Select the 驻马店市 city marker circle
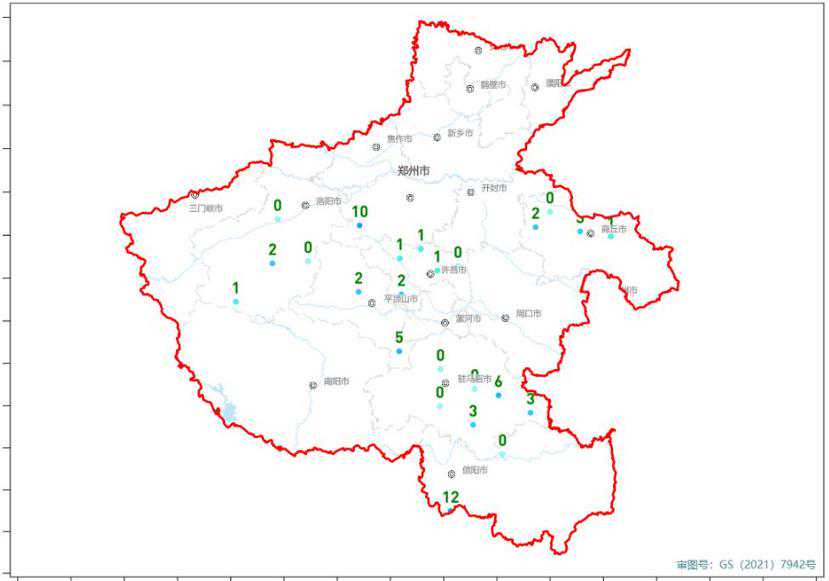The image size is (829, 581). (446, 383)
